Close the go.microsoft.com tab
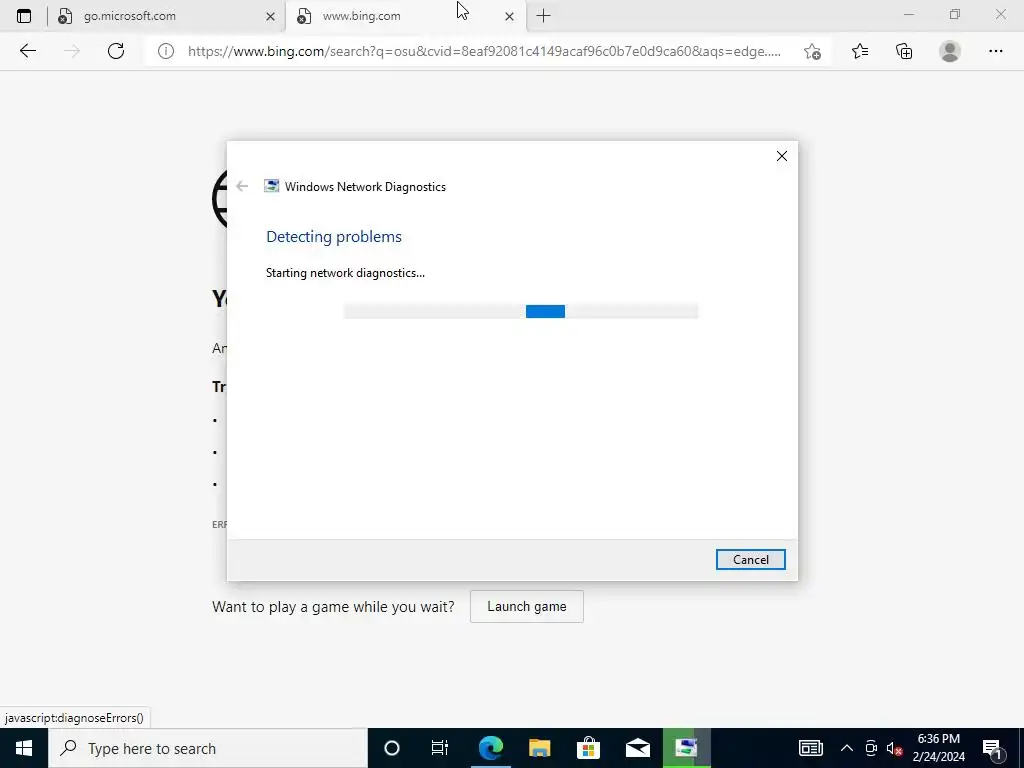Image resolution: width=1024 pixels, height=768 pixels. click(270, 17)
